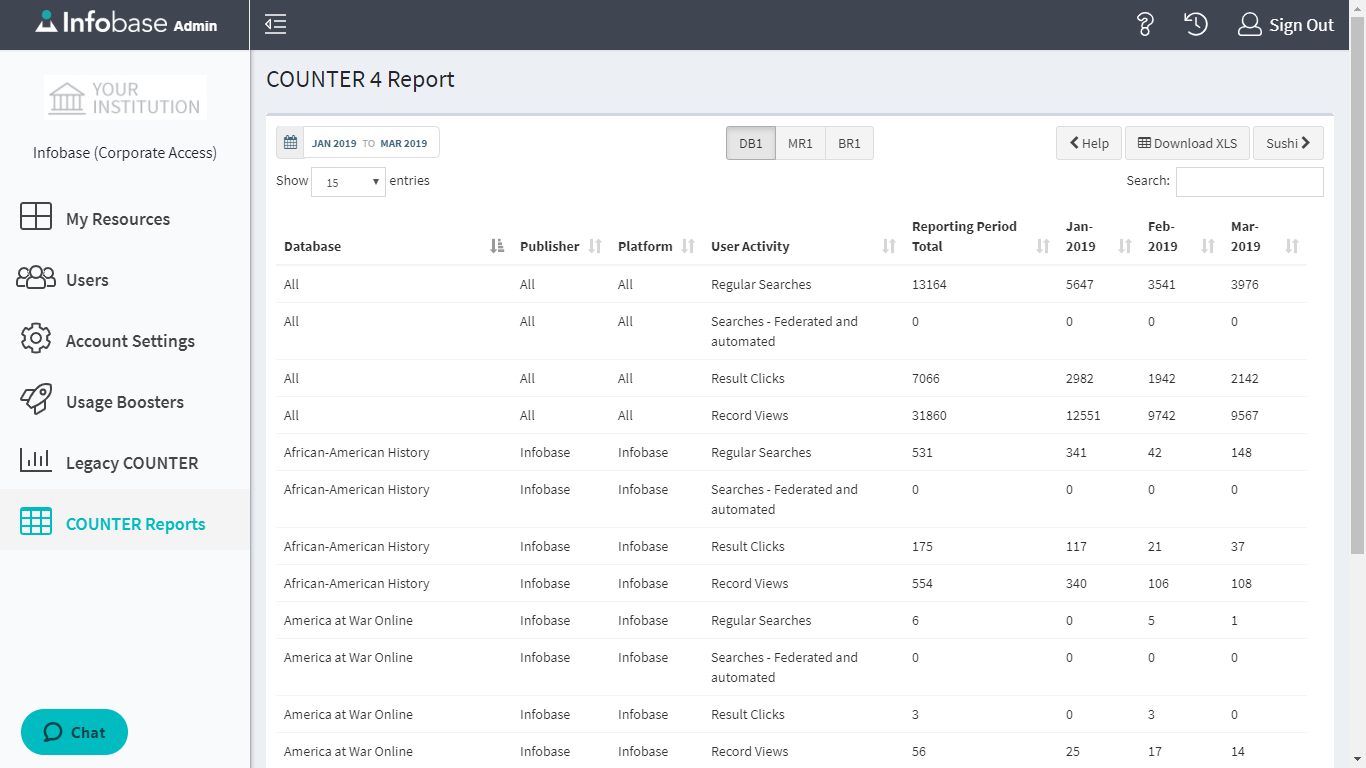The width and height of the screenshot is (1366, 768).
Task: Click the calendar icon beside date range
Action: click(290, 143)
